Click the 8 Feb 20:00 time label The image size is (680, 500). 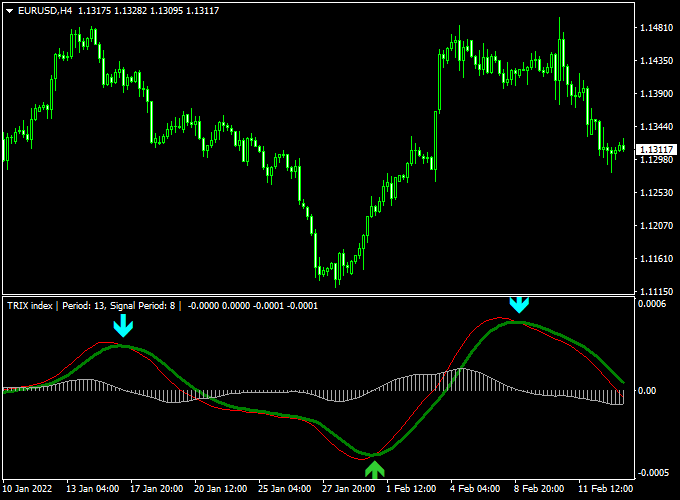coord(539,489)
